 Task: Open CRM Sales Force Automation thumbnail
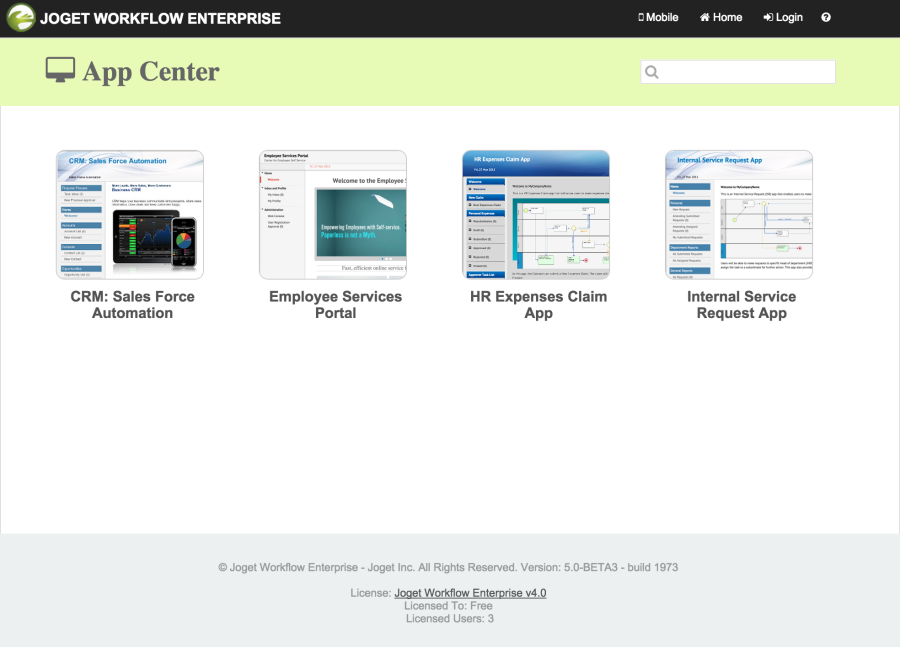point(130,215)
